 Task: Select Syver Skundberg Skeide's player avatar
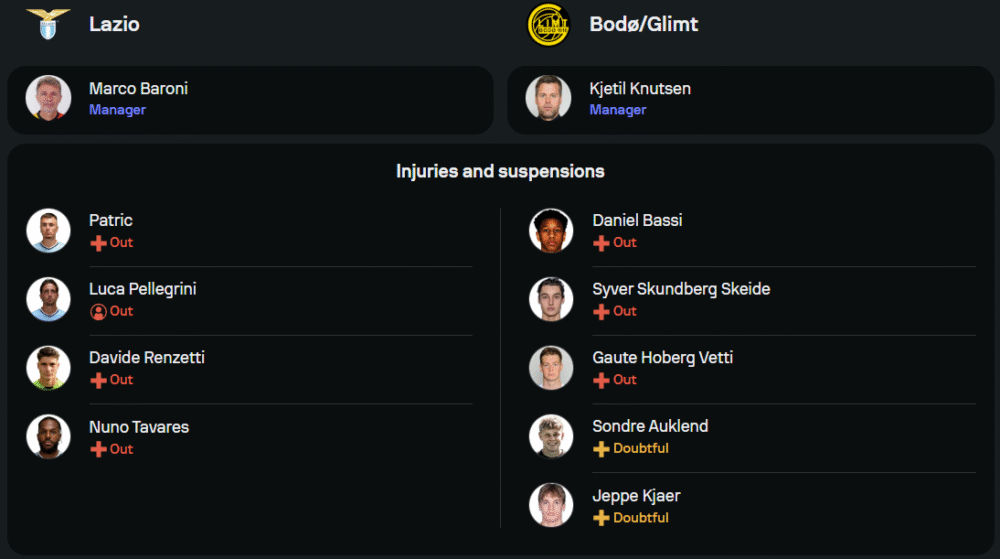point(551,299)
